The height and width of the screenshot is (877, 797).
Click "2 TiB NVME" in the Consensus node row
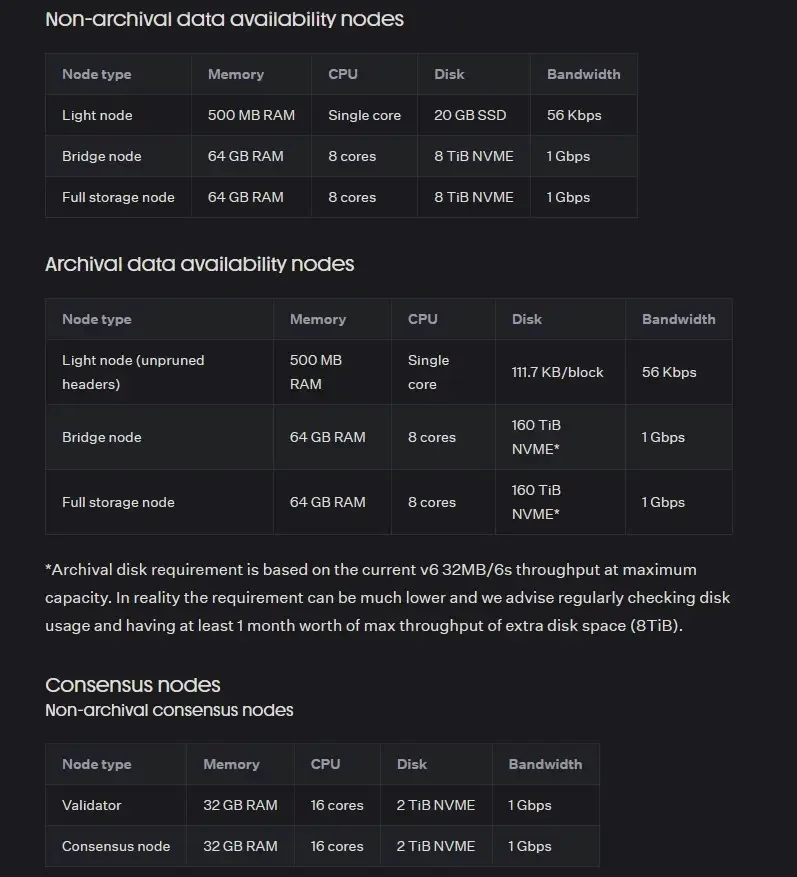[x=435, y=846]
